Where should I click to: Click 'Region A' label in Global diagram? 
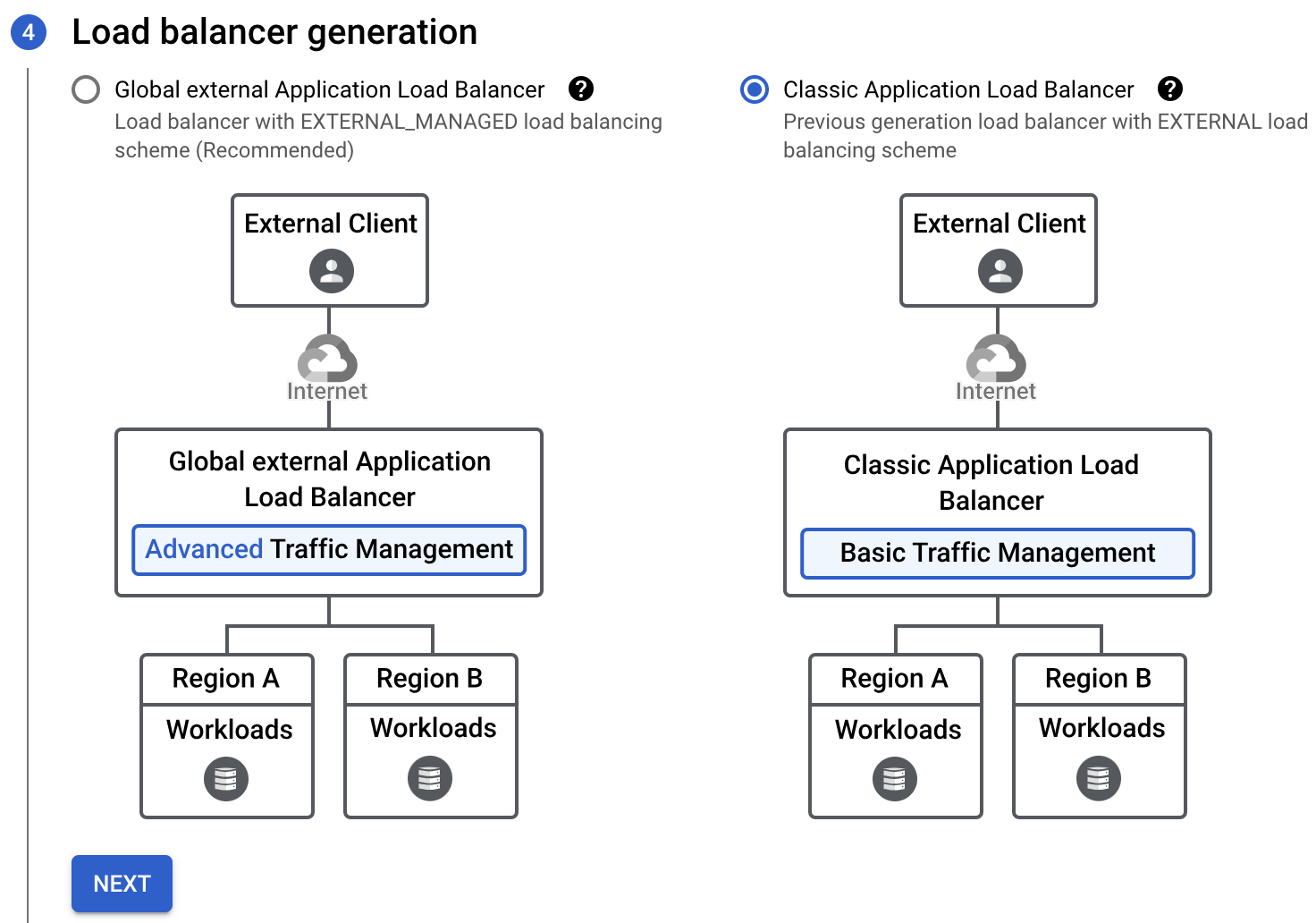[226, 679]
